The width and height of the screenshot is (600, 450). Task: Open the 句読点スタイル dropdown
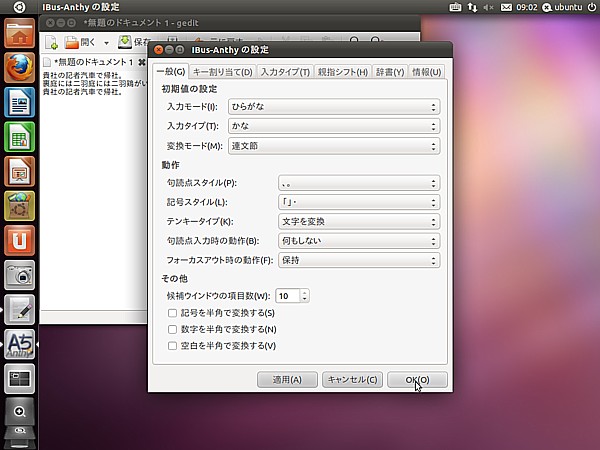click(359, 183)
